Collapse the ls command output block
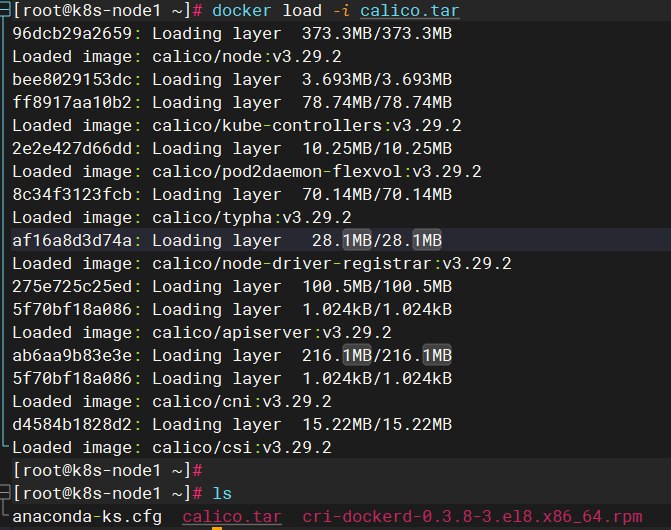Image resolution: width=671 pixels, height=530 pixels. point(4,493)
